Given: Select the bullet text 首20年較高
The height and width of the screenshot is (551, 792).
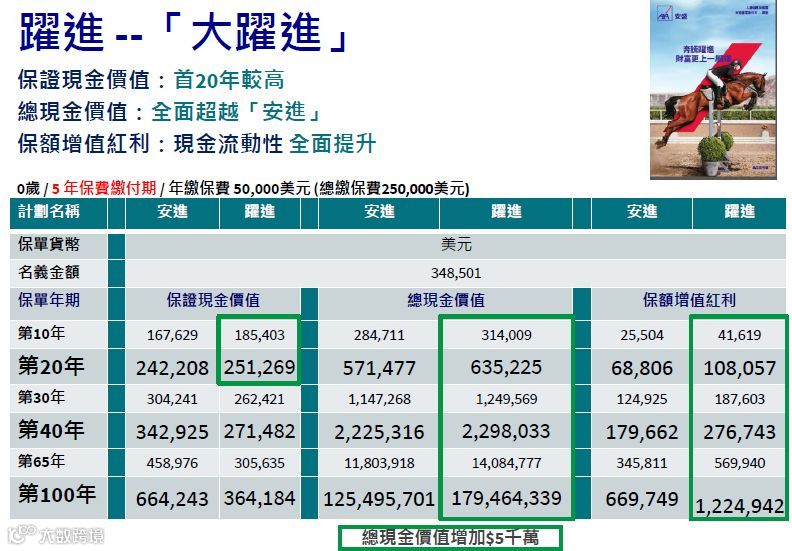Looking at the screenshot, I should click(229, 80).
